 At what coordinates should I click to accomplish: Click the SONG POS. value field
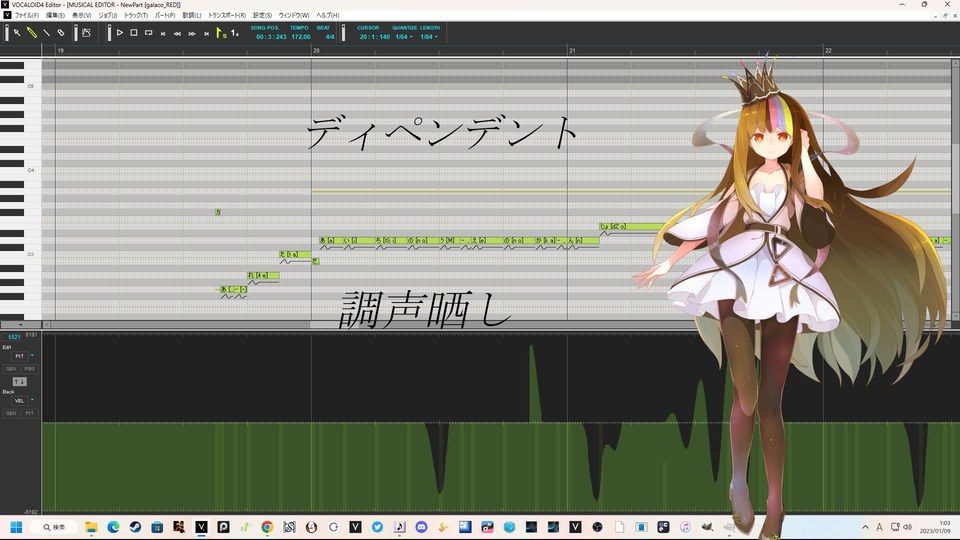point(271,37)
